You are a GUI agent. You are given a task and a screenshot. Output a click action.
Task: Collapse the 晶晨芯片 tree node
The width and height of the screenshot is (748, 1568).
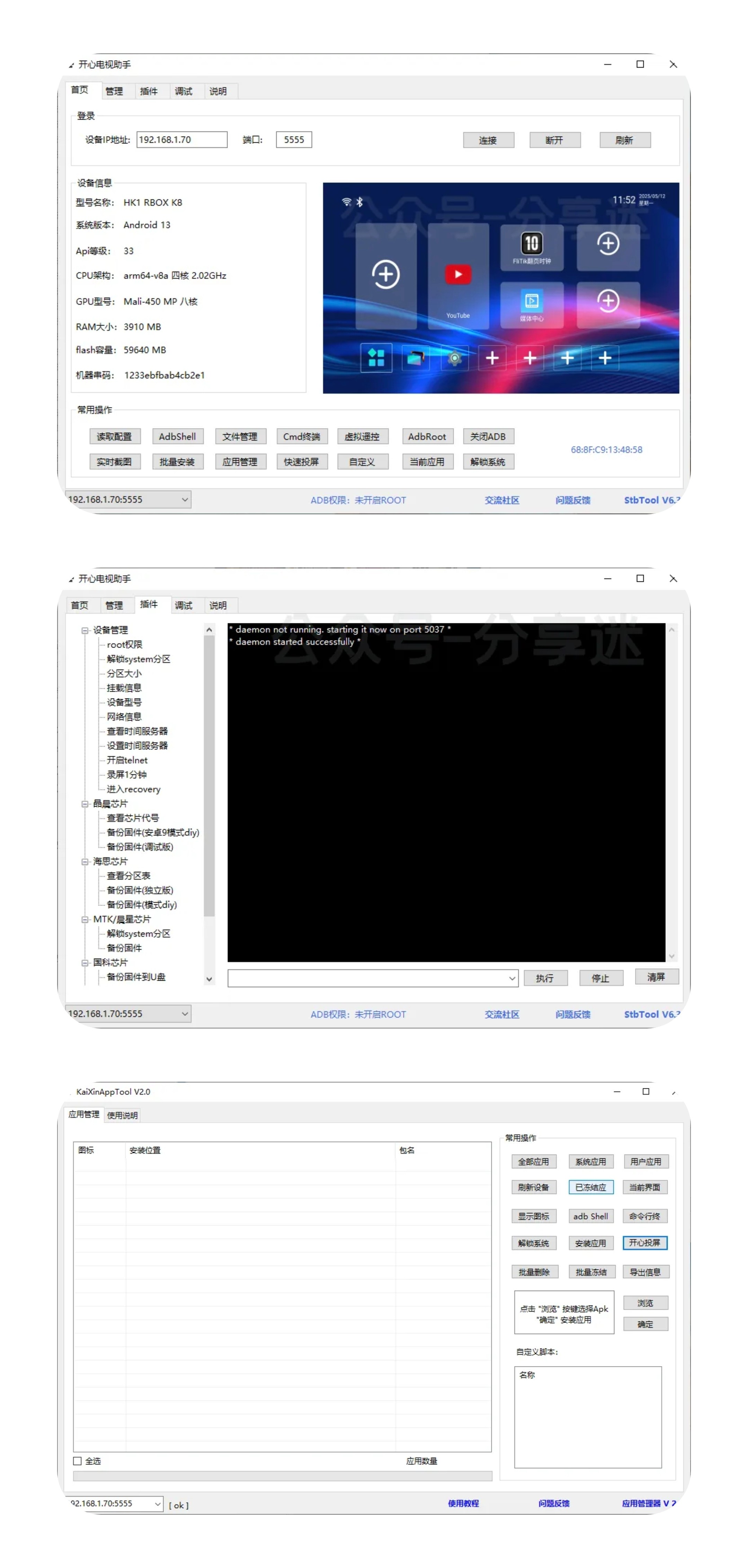point(85,803)
